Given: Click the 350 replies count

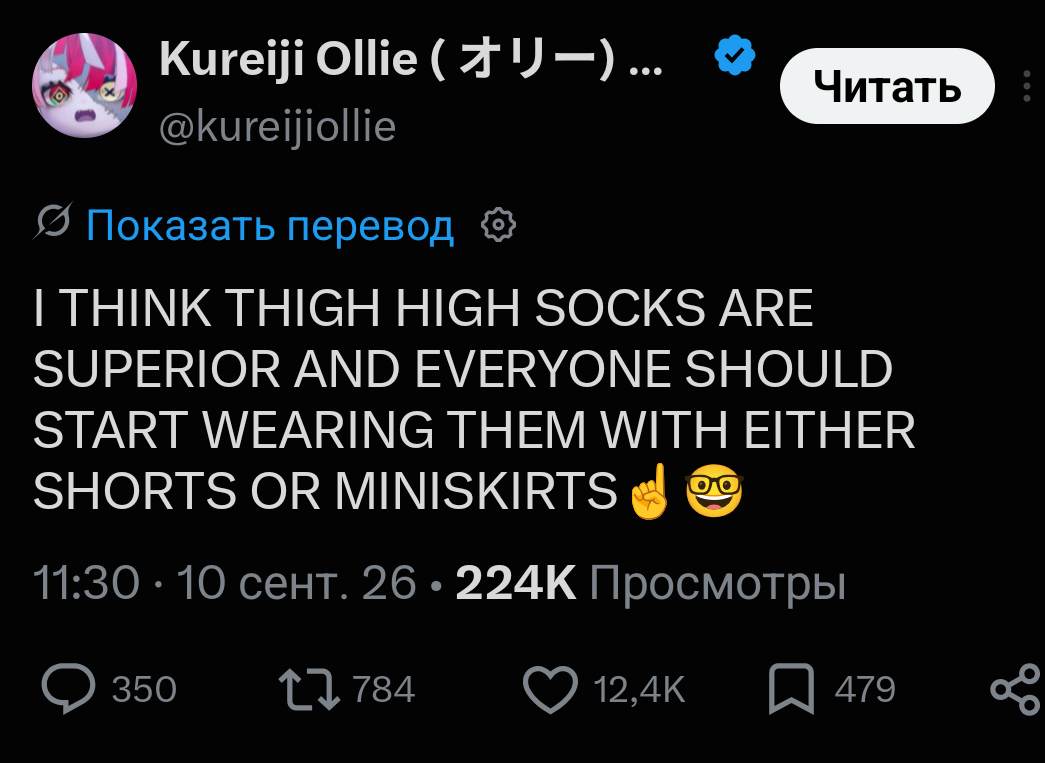Looking at the screenshot, I should pos(144,689).
